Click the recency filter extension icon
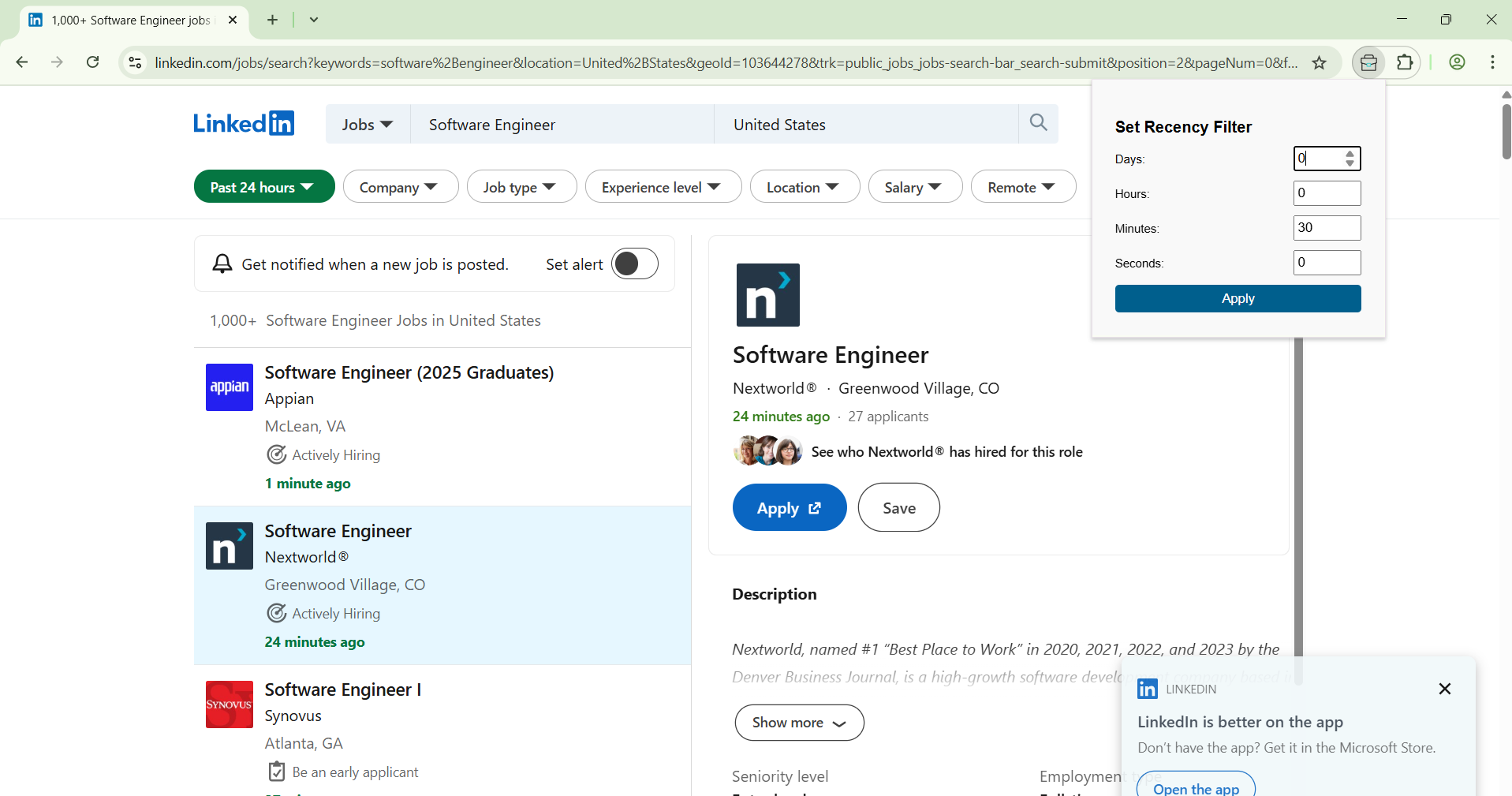The height and width of the screenshot is (796, 1512). 1368,62
